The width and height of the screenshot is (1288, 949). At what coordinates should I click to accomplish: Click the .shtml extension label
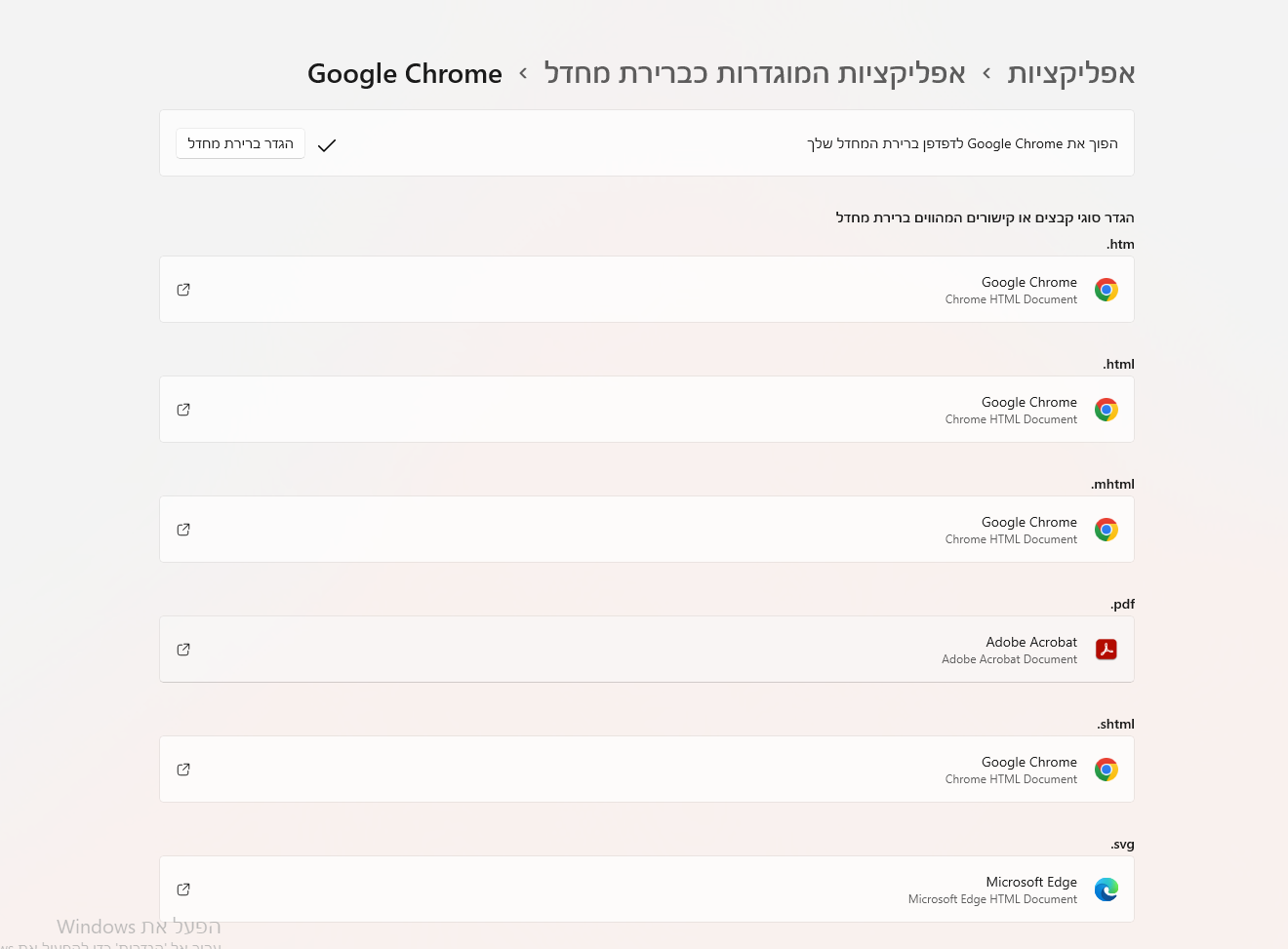tap(1115, 725)
